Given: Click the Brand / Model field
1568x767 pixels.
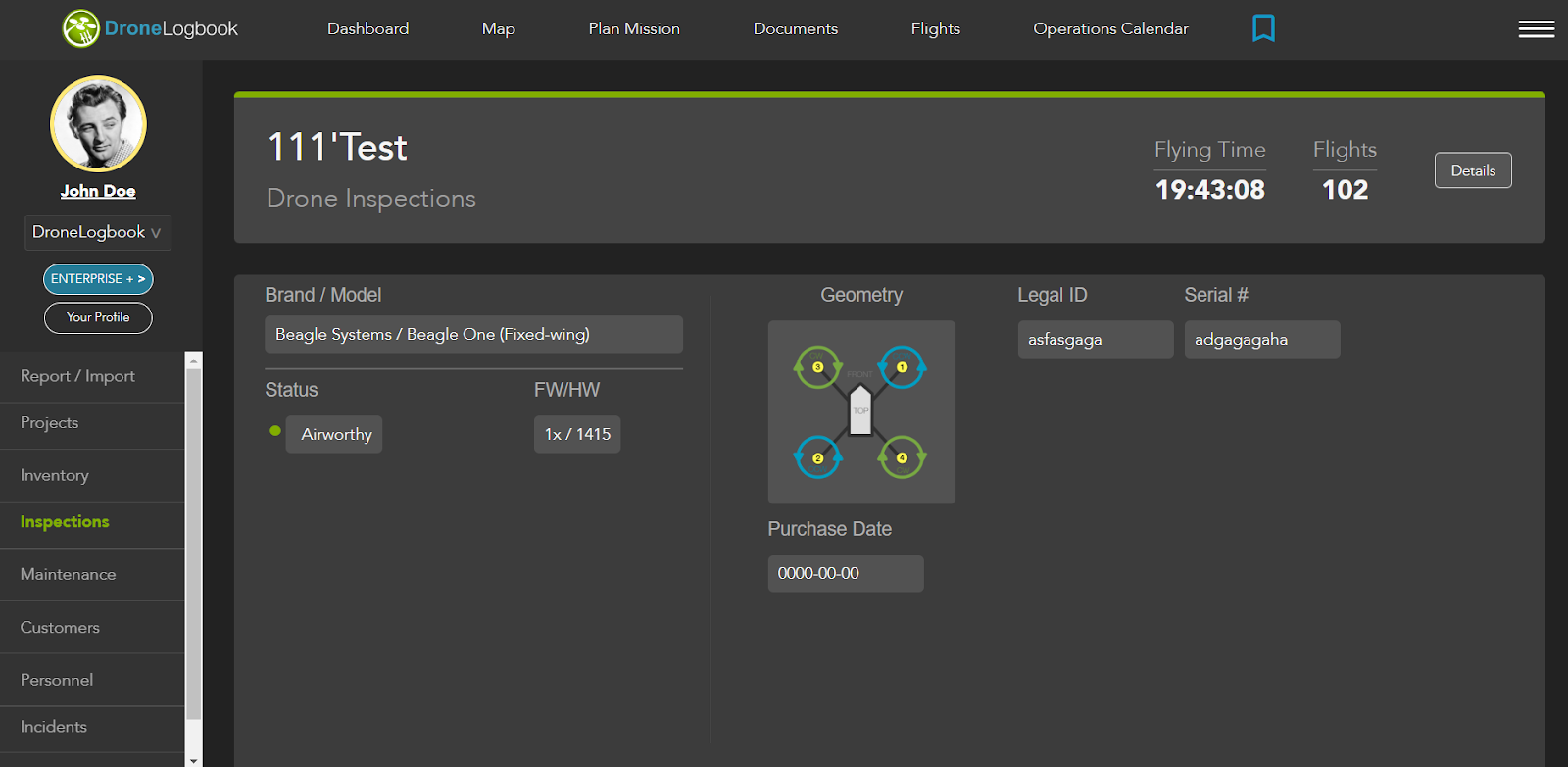Looking at the screenshot, I should (473, 334).
